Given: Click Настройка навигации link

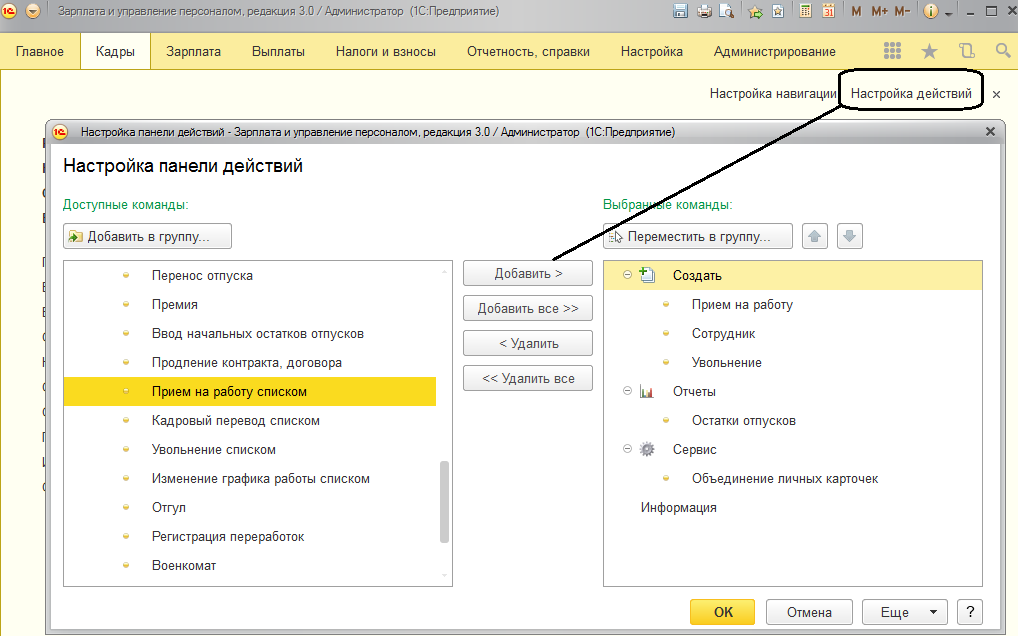Looking at the screenshot, I should pyautogui.click(x=773, y=93).
